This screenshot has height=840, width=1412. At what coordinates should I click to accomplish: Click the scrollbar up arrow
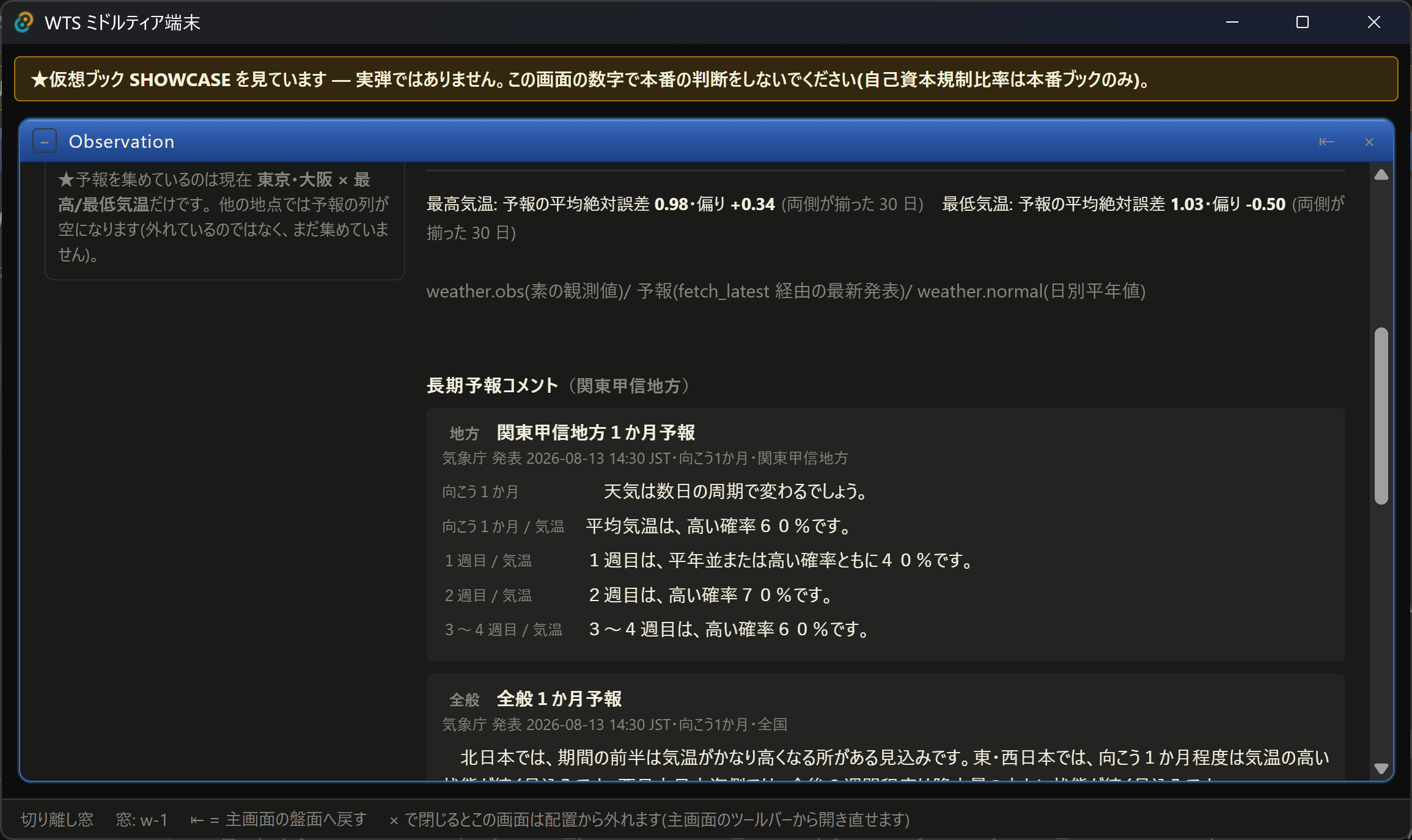pyautogui.click(x=1381, y=175)
